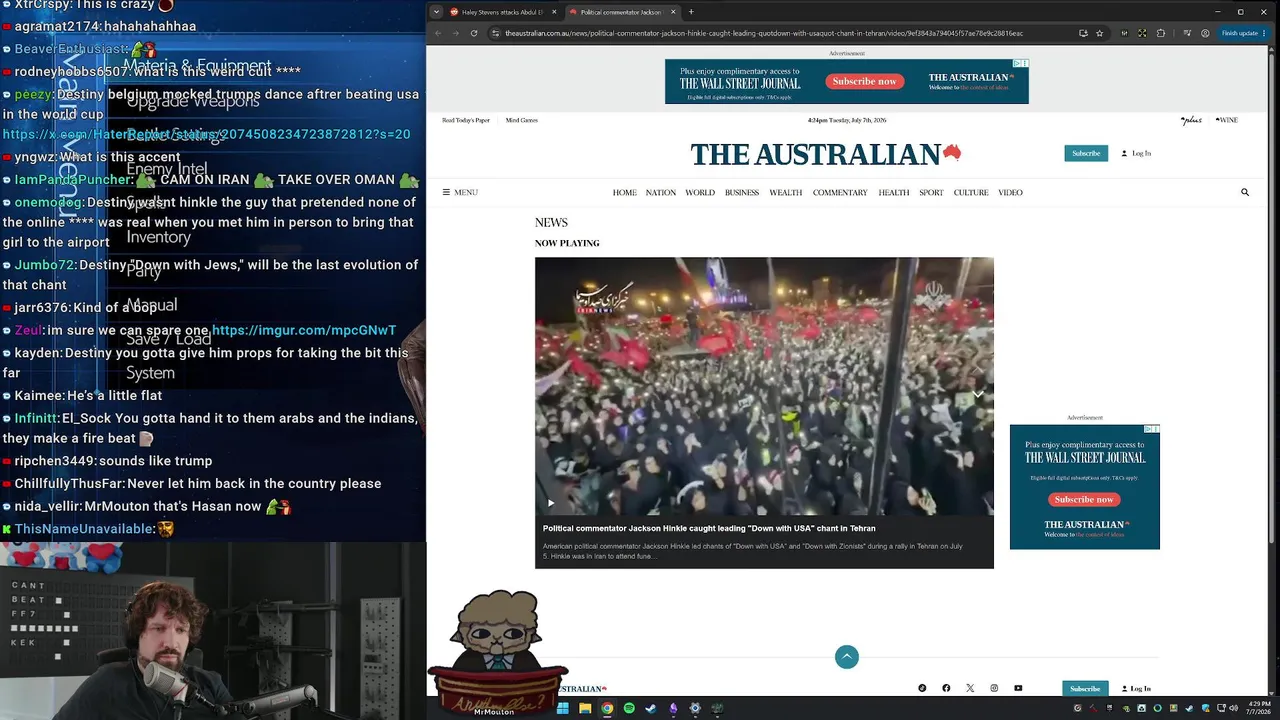1280x720 pixels.
Task: Click chat username ripchen3449
Action: (55, 460)
